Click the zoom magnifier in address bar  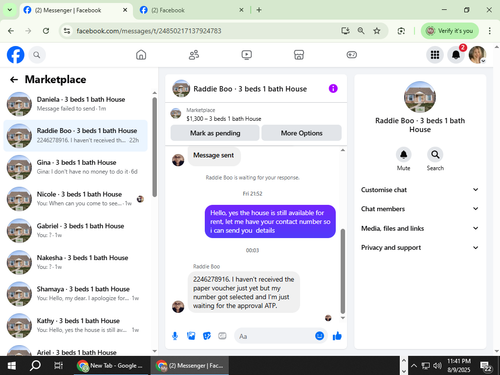361,31
